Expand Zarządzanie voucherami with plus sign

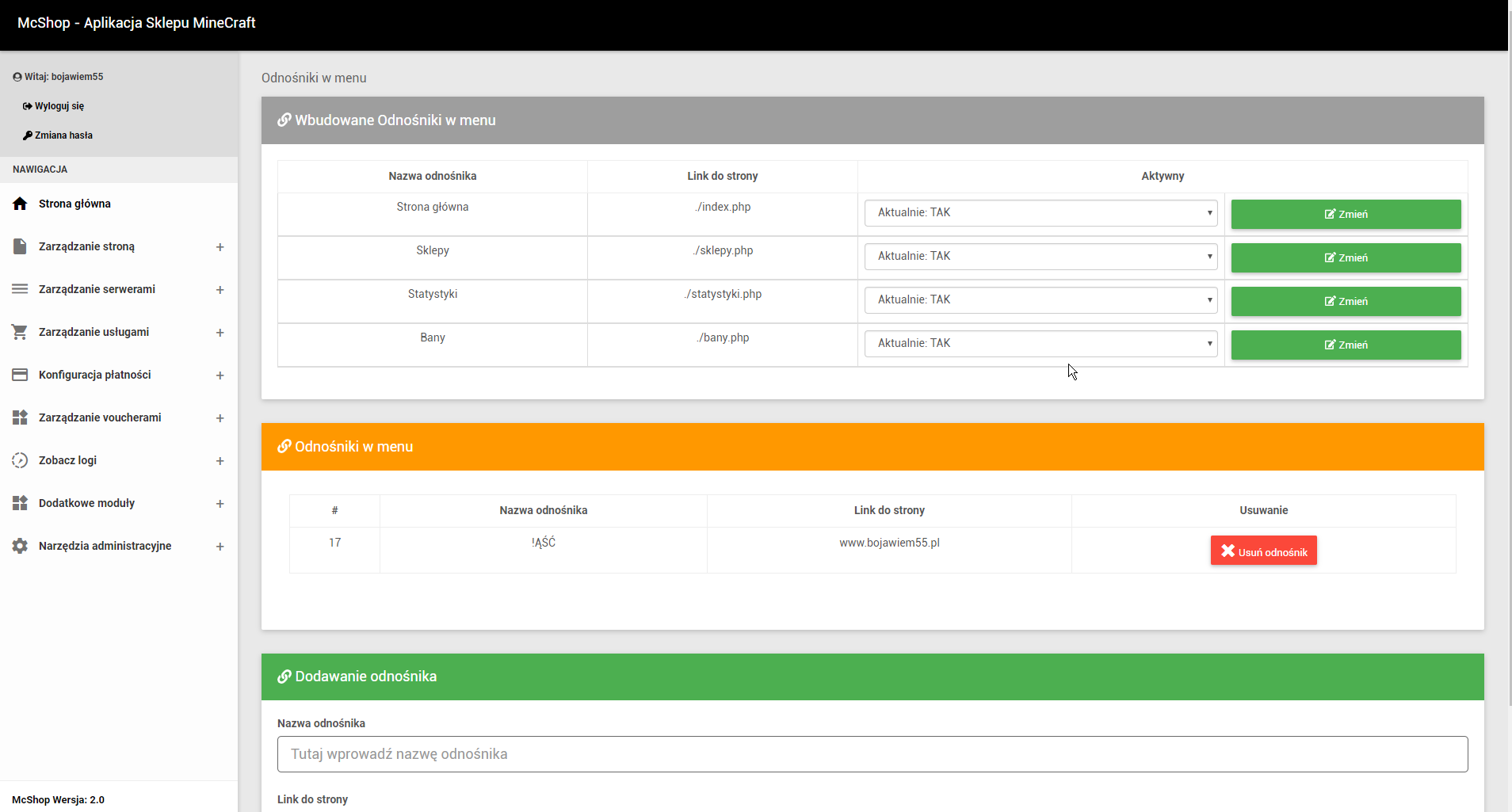220,418
